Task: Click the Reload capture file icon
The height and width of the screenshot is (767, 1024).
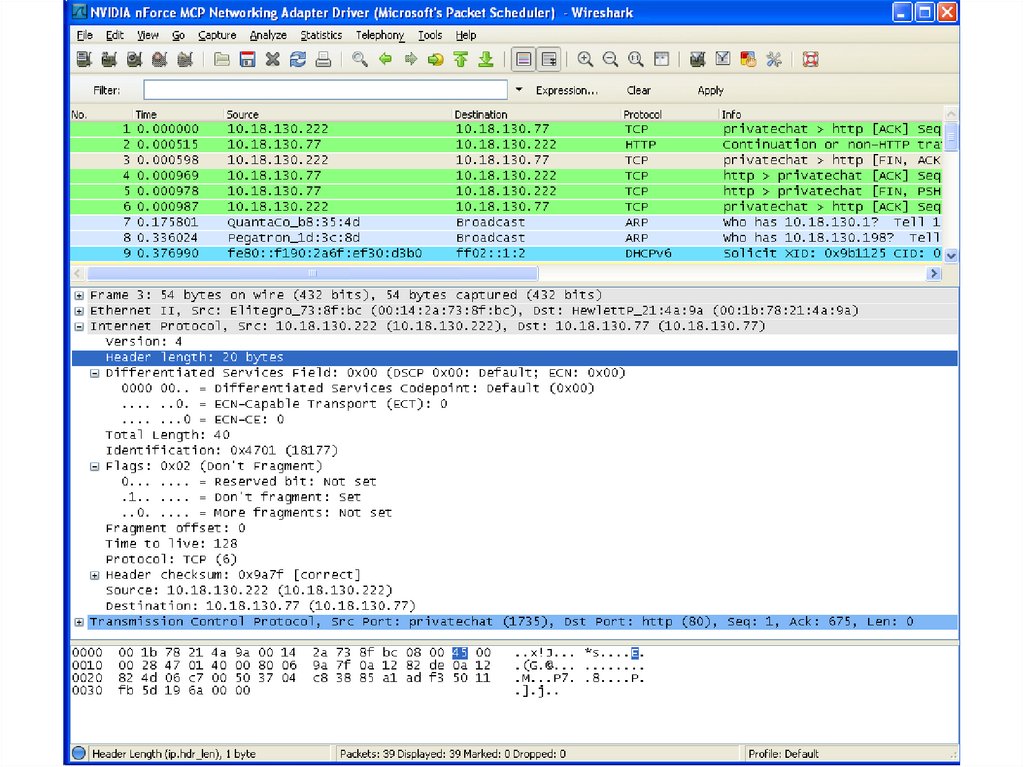Action: coord(298,60)
